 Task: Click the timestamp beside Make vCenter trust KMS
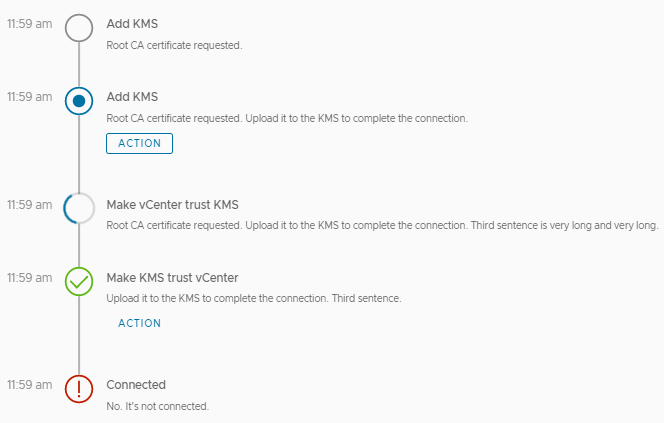click(29, 205)
